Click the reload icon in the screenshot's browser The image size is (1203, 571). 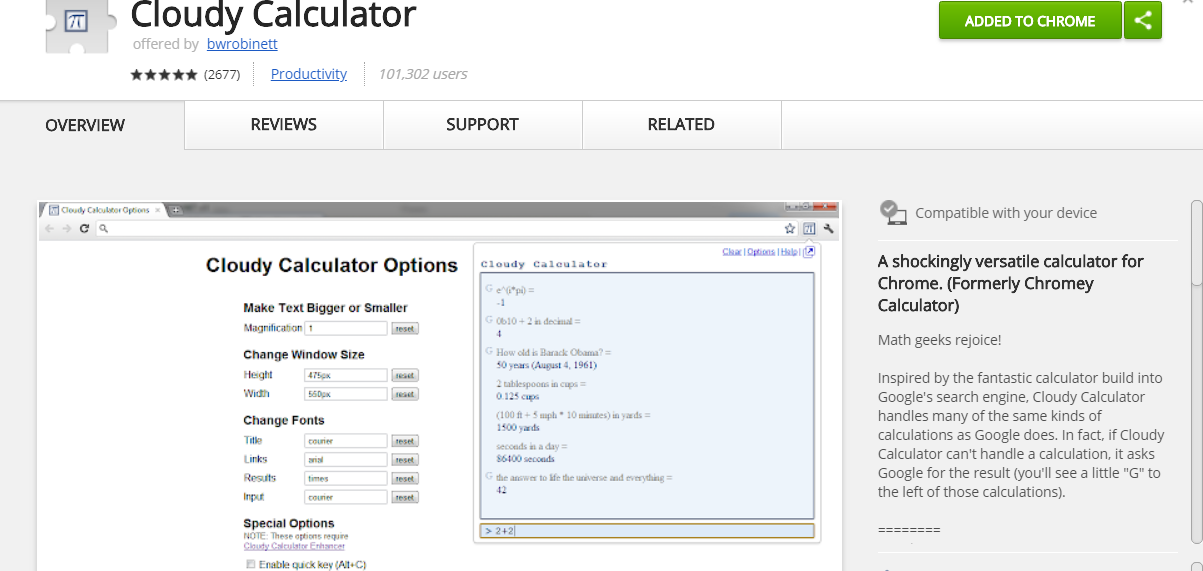point(84,229)
